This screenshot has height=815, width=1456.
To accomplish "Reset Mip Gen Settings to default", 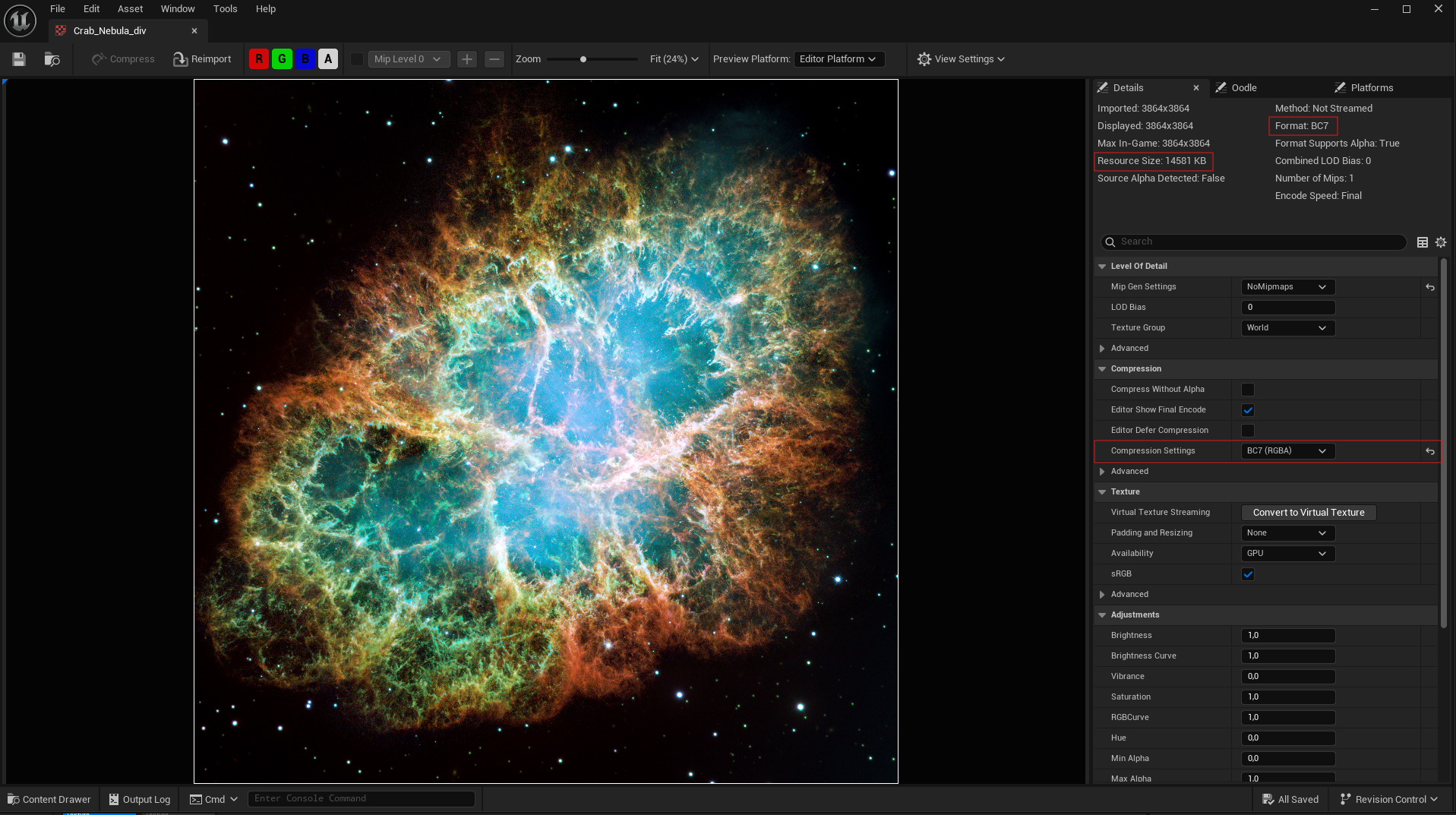I will click(x=1430, y=287).
